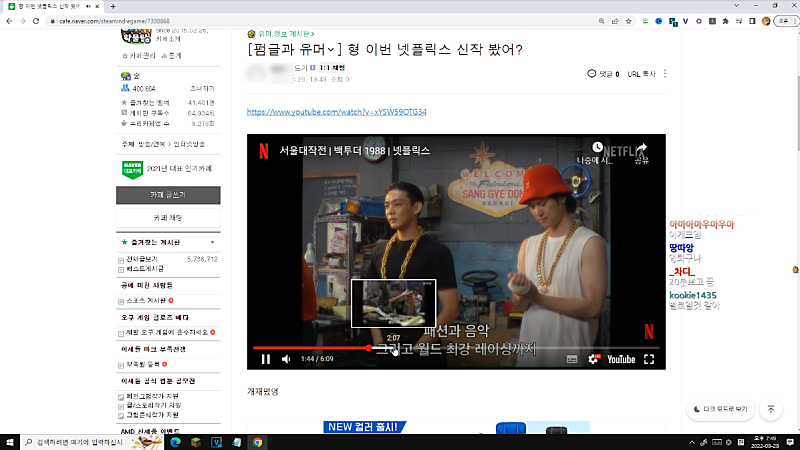Open the Chrome extensions puzzle icon
The width and height of the screenshot is (800, 450).
coord(726,21)
